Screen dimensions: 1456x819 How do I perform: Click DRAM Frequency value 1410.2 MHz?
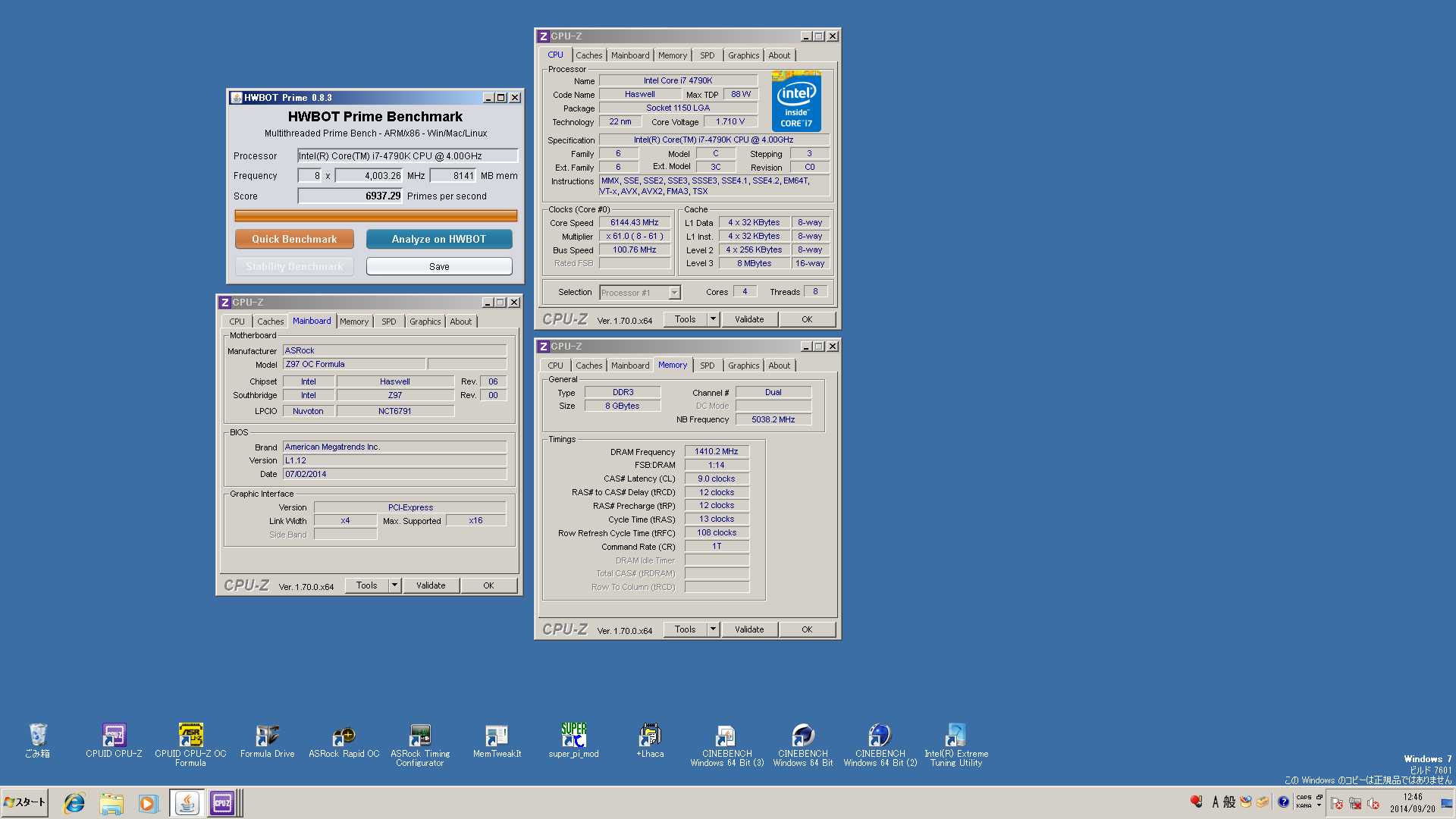coord(717,452)
